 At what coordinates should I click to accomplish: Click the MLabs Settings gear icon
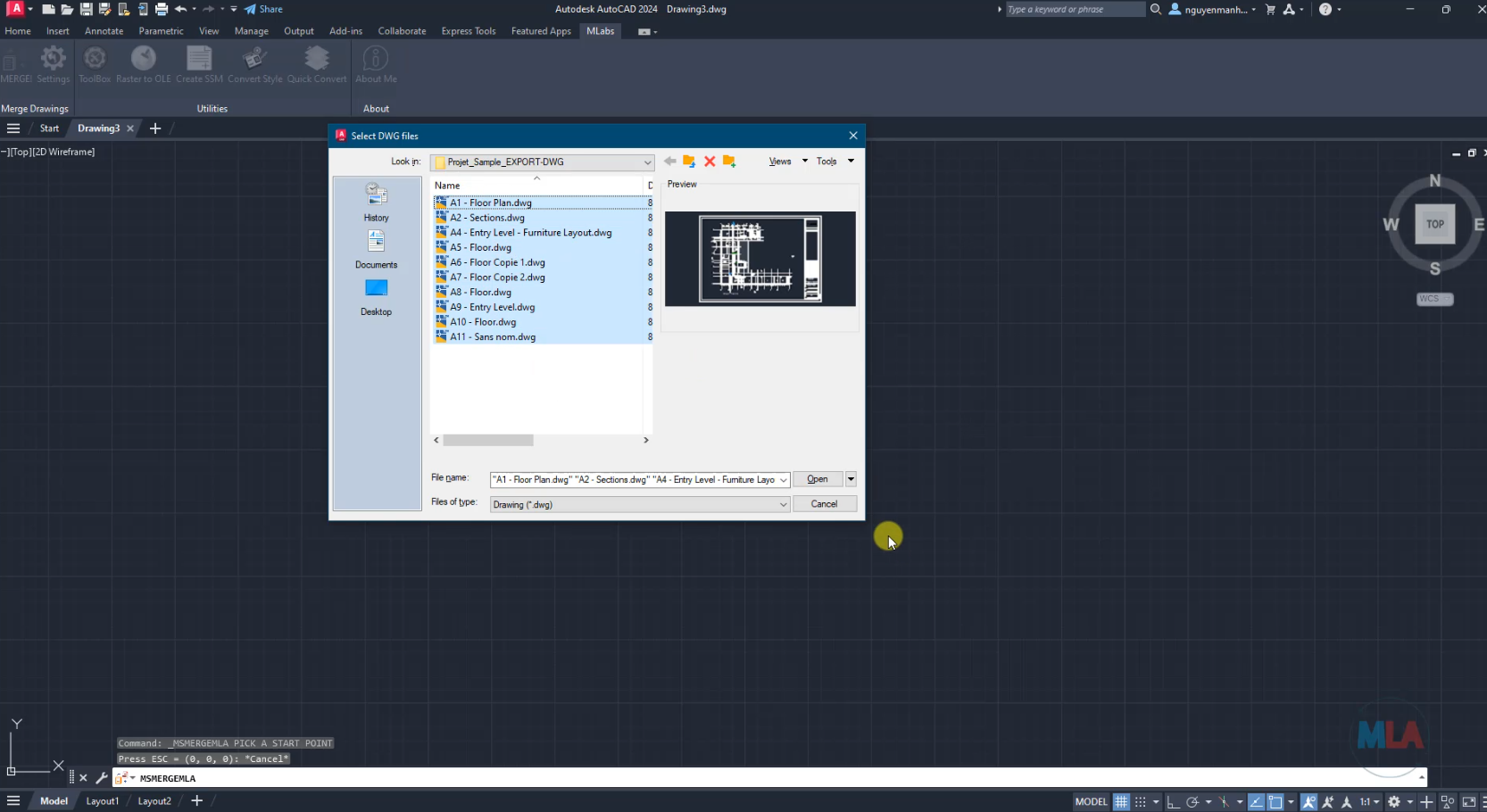click(x=53, y=64)
